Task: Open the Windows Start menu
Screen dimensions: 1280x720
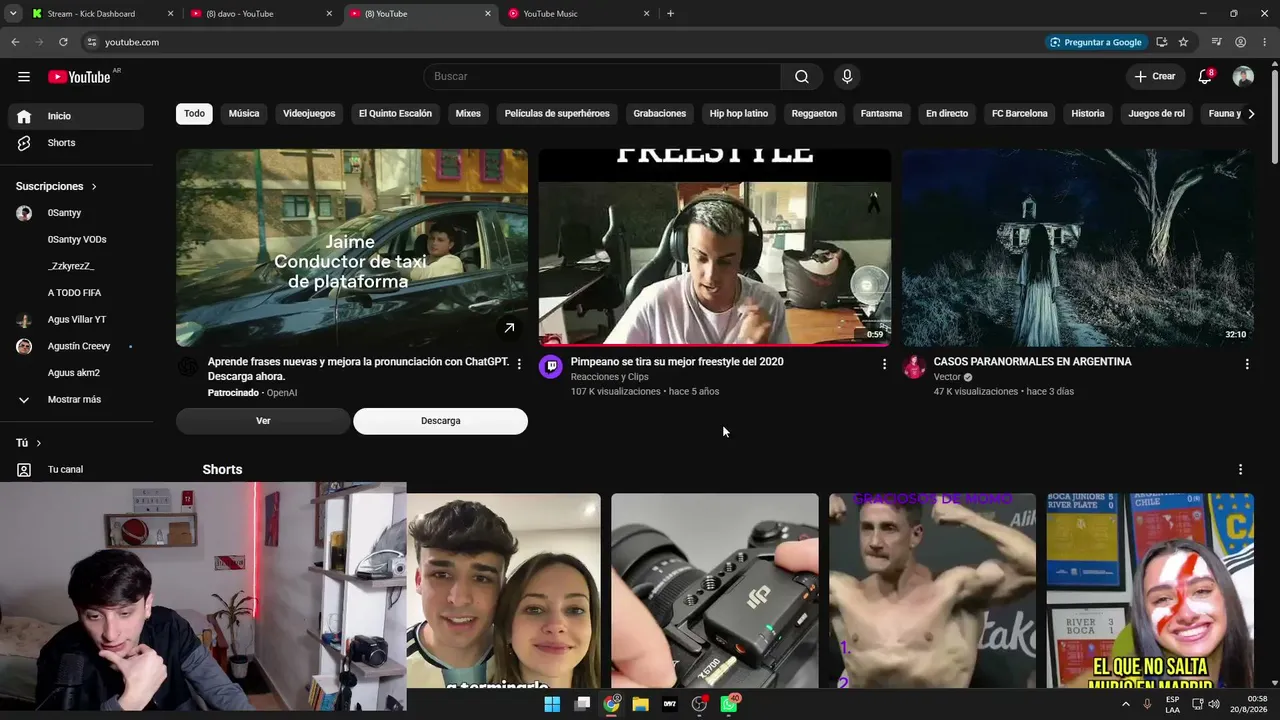Action: pyautogui.click(x=552, y=704)
